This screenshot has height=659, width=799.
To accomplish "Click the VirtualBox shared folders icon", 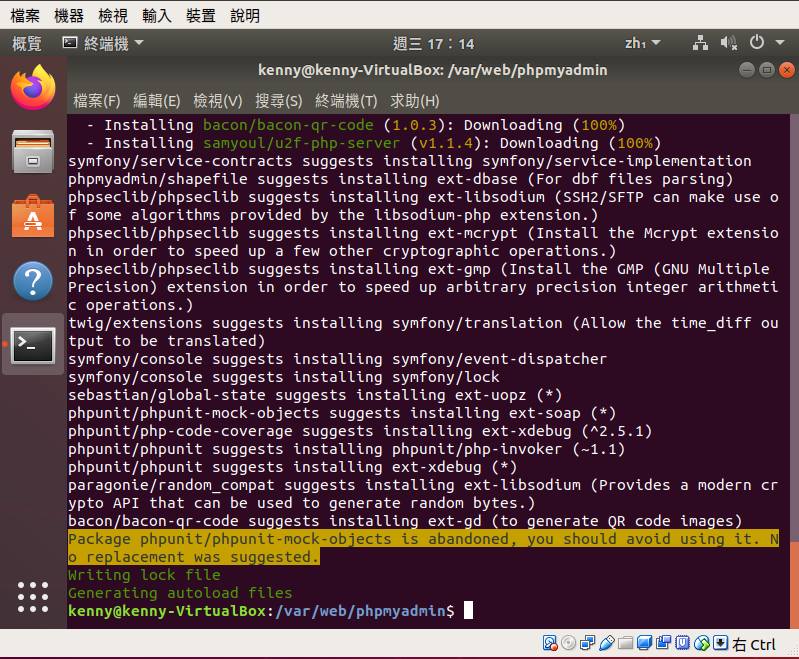I will pyautogui.click(x=625, y=643).
